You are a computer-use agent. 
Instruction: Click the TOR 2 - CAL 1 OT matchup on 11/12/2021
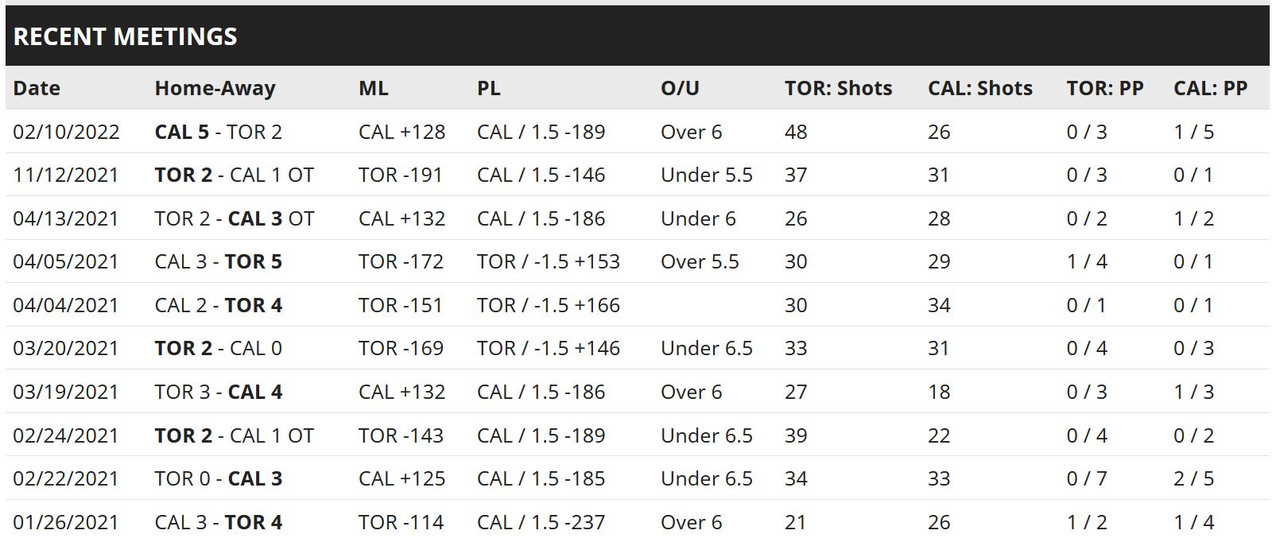click(x=234, y=175)
